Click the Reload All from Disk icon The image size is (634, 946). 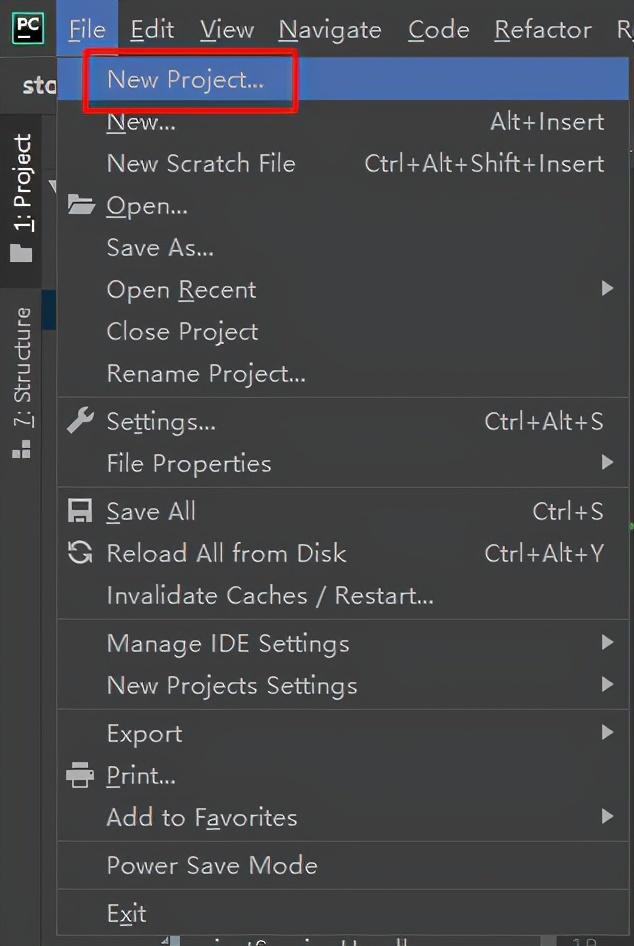pos(80,553)
